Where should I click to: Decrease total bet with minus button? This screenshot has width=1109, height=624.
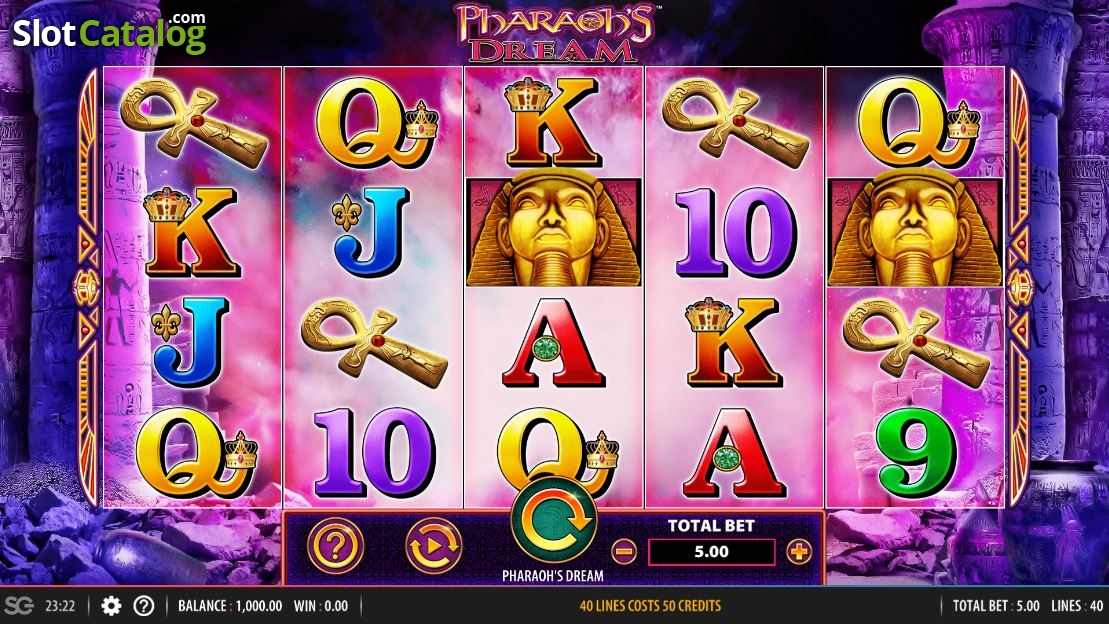[623, 551]
